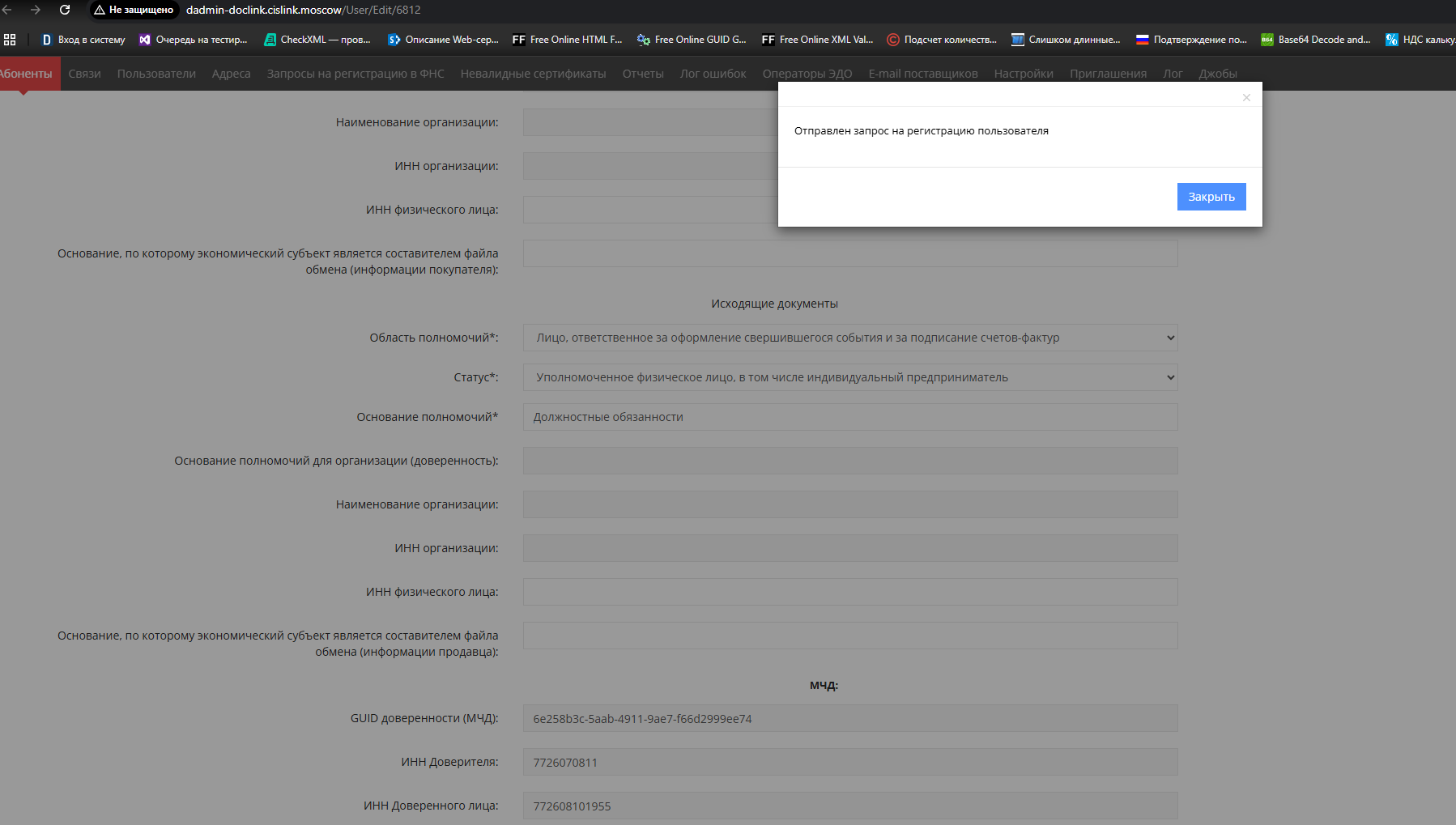The image size is (1456, 825).
Task: Open 'Запросы на регистрацию в ФНС' tab
Action: pos(355,74)
